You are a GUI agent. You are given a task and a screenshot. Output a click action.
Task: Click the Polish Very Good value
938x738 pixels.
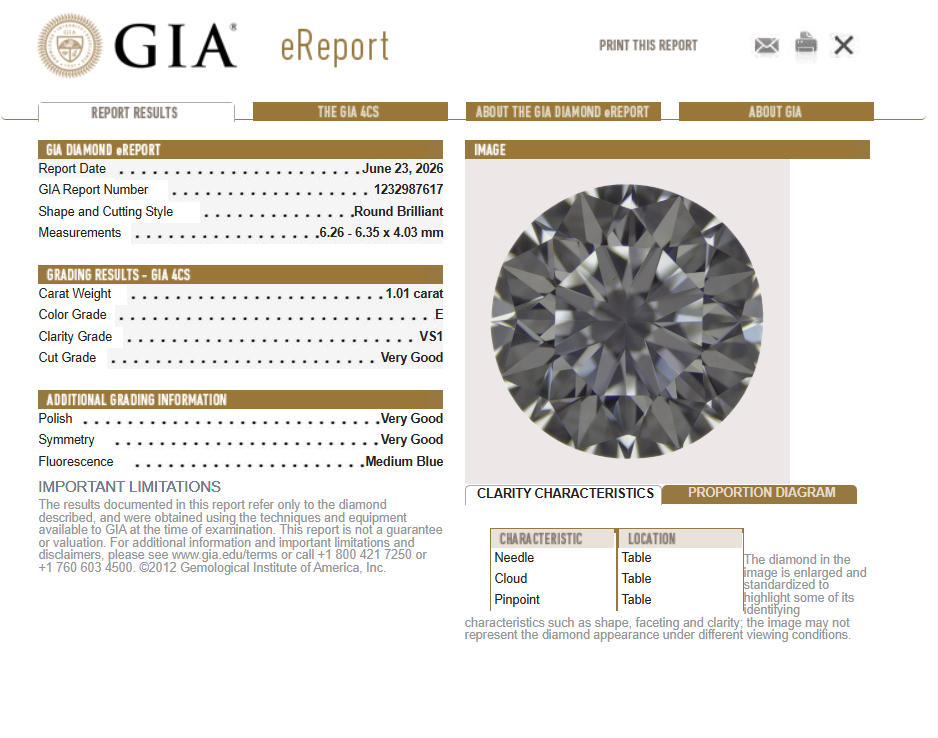pyautogui.click(x=412, y=419)
